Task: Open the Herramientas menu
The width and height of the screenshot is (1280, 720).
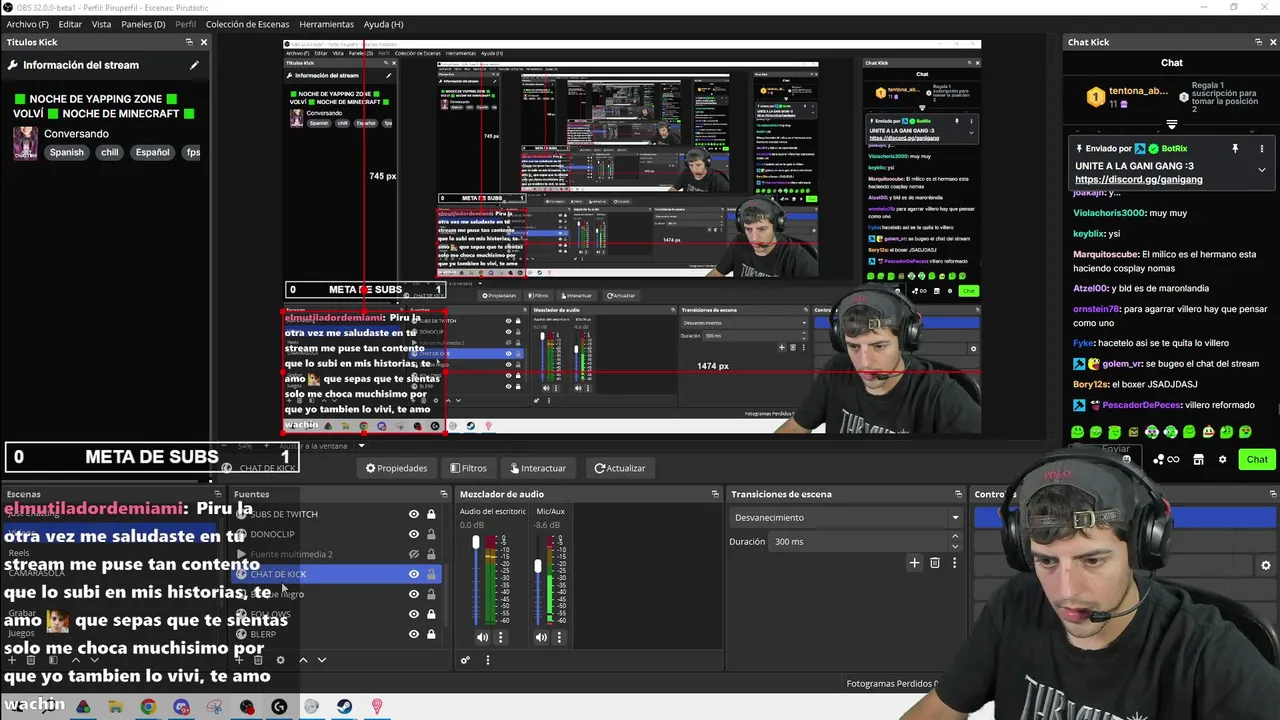Action: pyautogui.click(x=326, y=24)
